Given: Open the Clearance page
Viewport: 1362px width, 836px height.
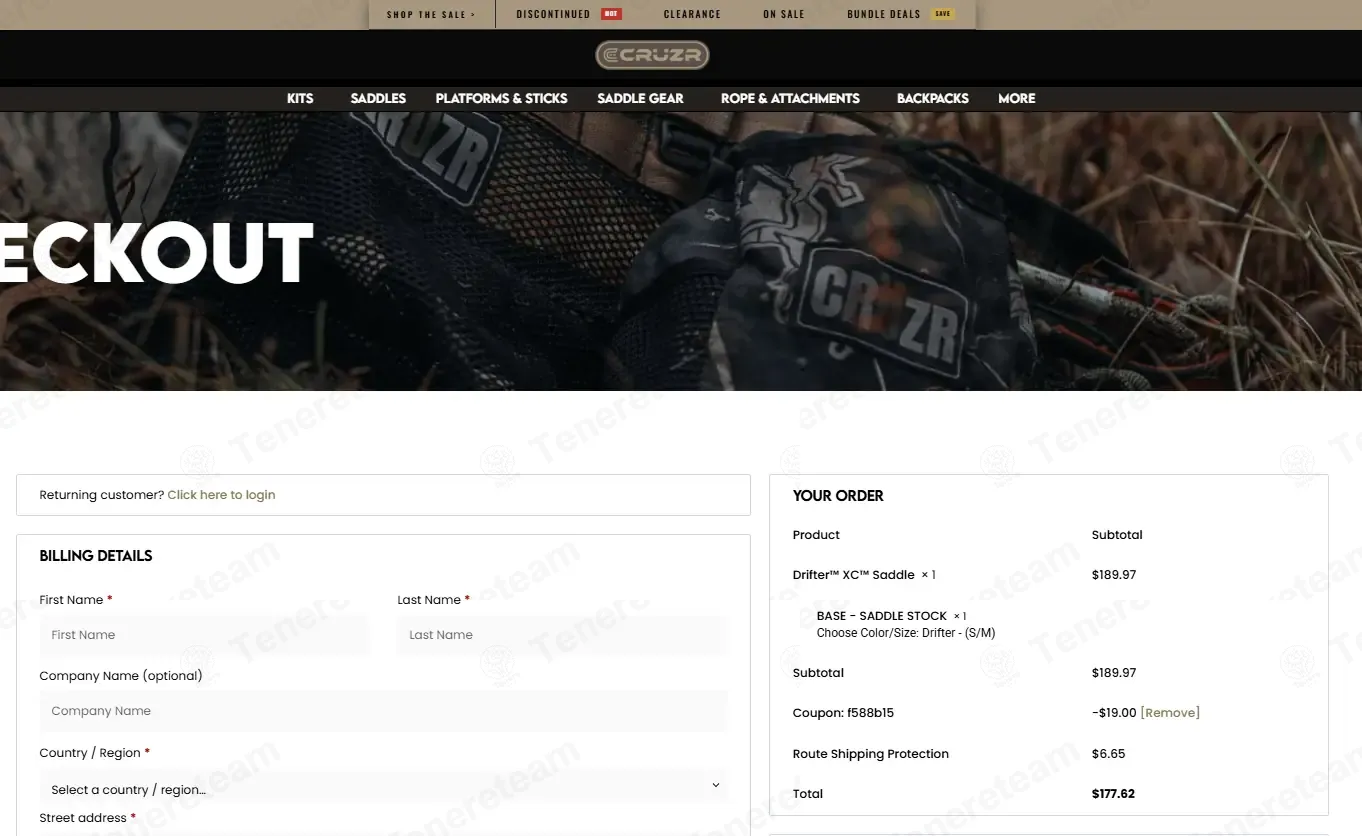Looking at the screenshot, I should tap(692, 14).
